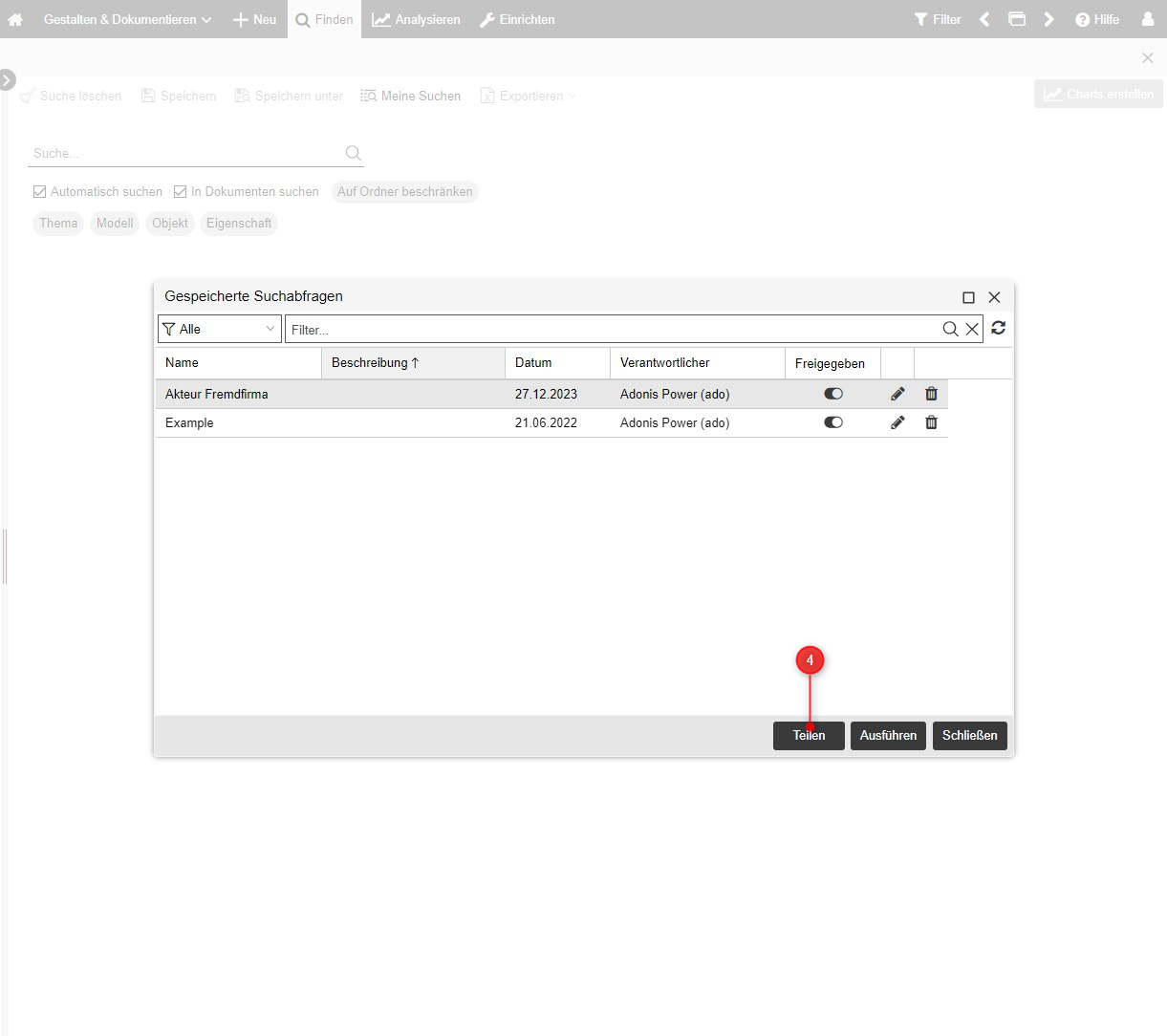This screenshot has height=1036, width=1167.
Task: Open the Exportieren dropdown
Action: [x=528, y=96]
